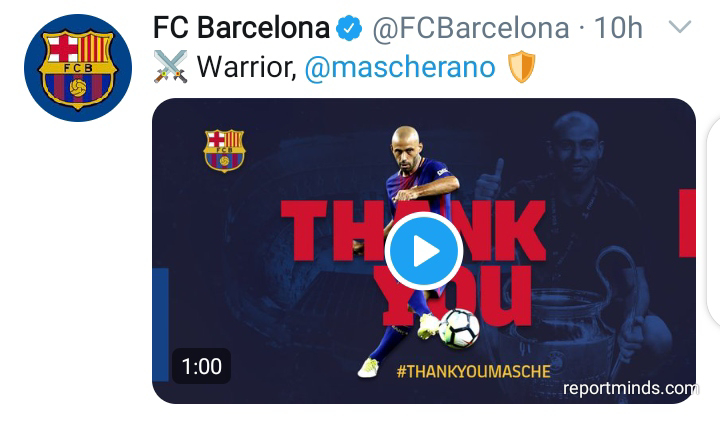Click the 10h tweet timestamp
This screenshot has width=720, height=421.
[618, 28]
